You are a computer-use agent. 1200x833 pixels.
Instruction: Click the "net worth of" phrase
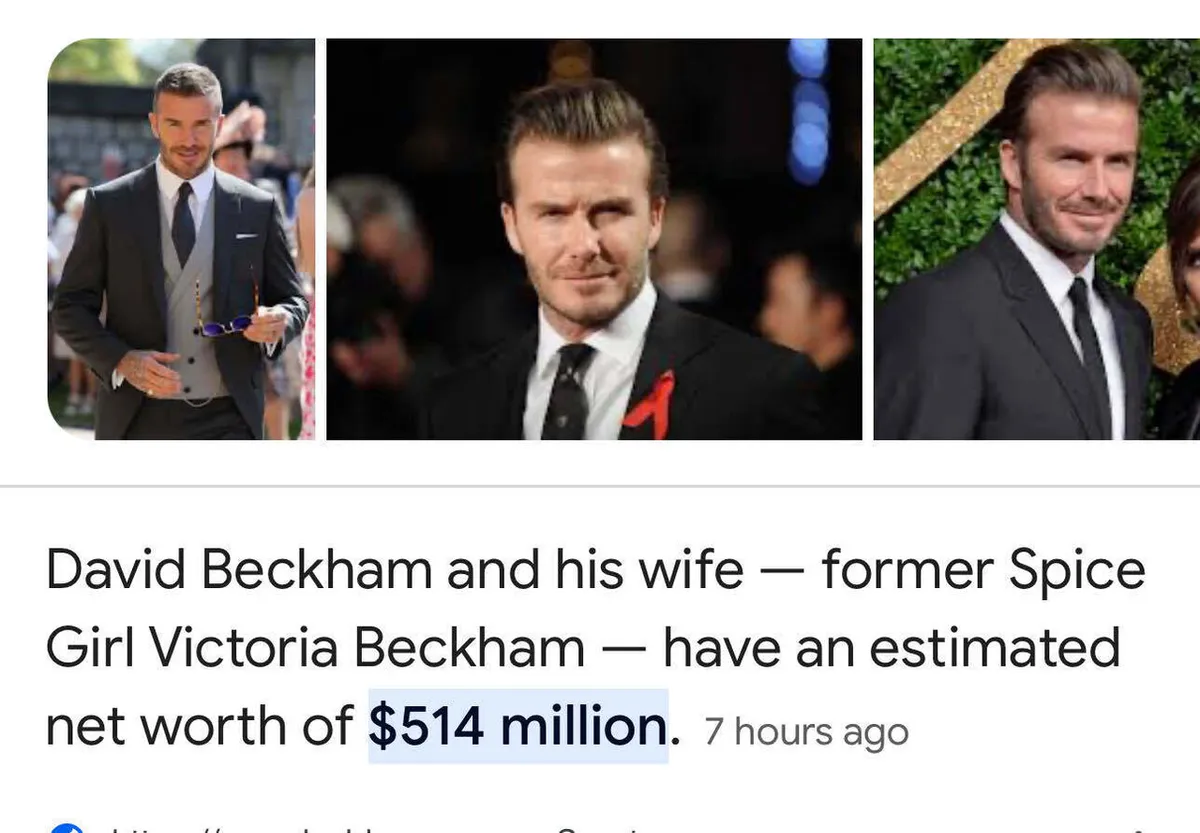[200, 725]
